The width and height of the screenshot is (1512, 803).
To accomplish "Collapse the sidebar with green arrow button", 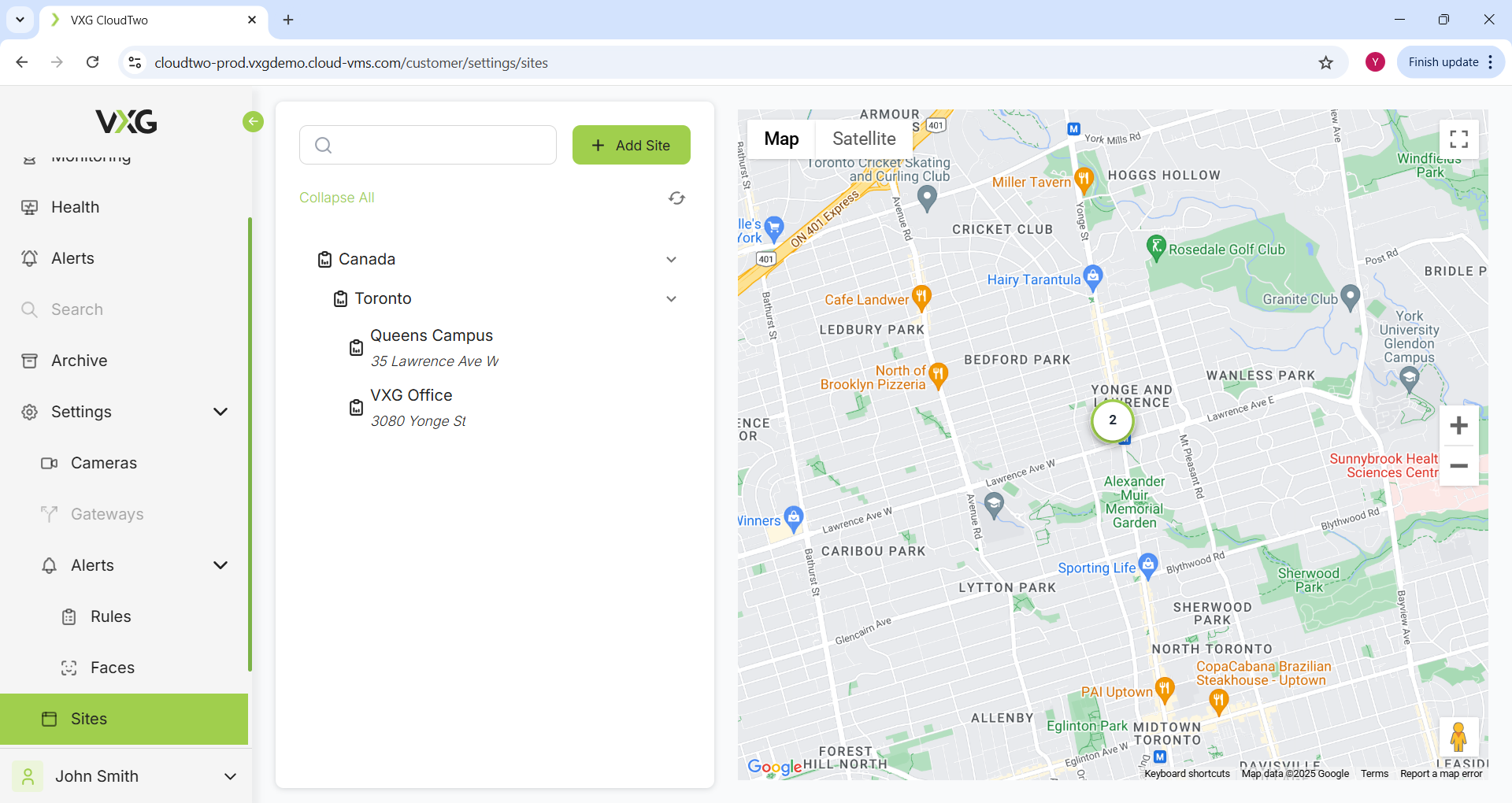I will click(253, 121).
